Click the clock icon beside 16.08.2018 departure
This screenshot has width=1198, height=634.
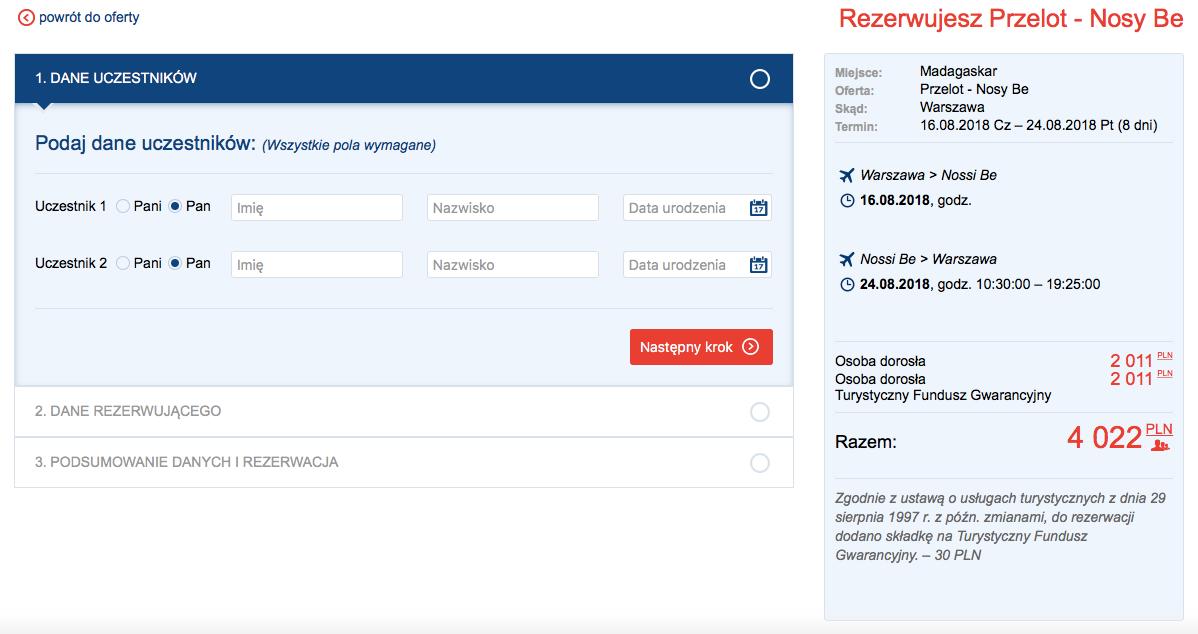[847, 201]
